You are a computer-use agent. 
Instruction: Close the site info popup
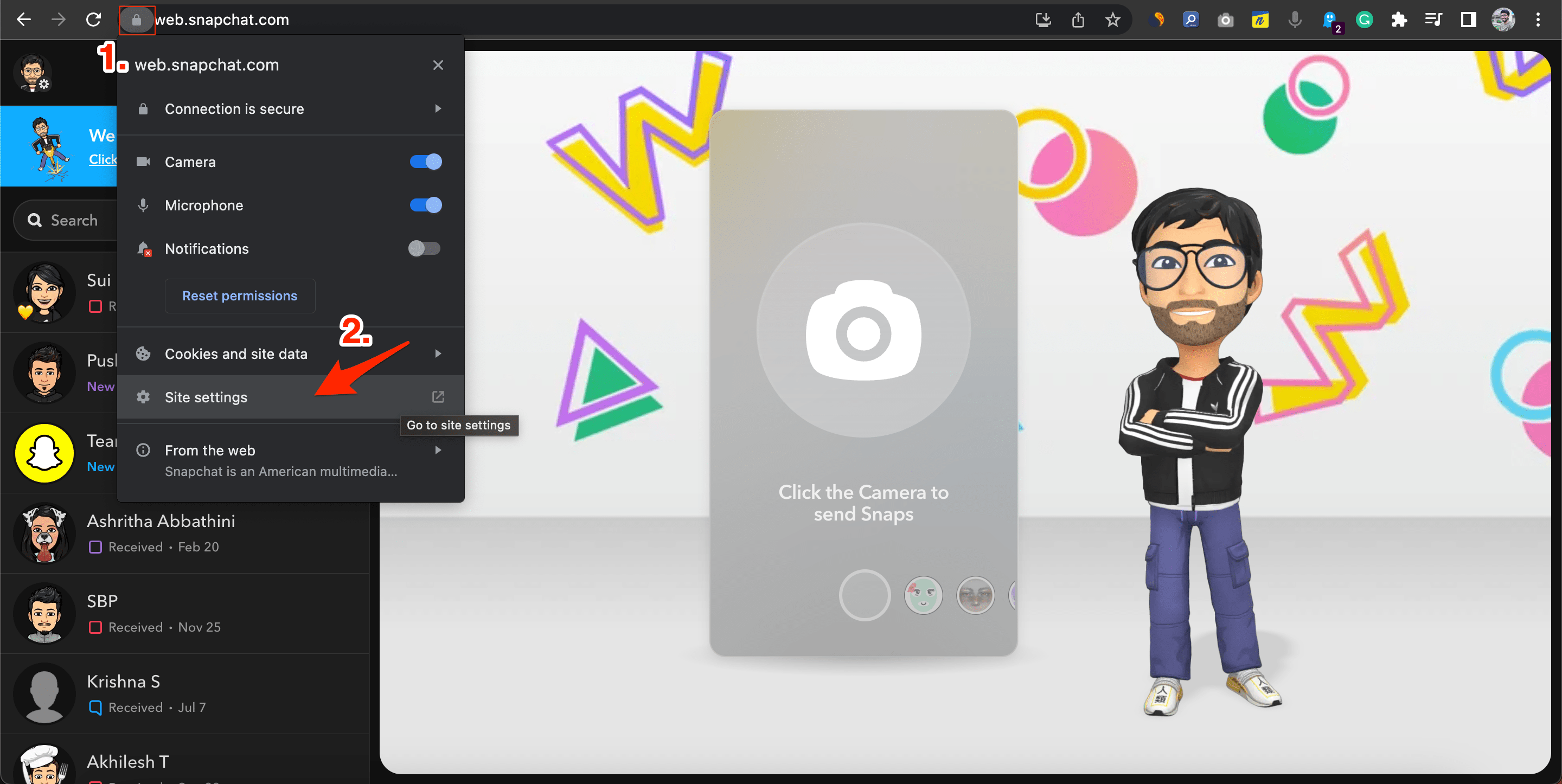pyautogui.click(x=438, y=65)
